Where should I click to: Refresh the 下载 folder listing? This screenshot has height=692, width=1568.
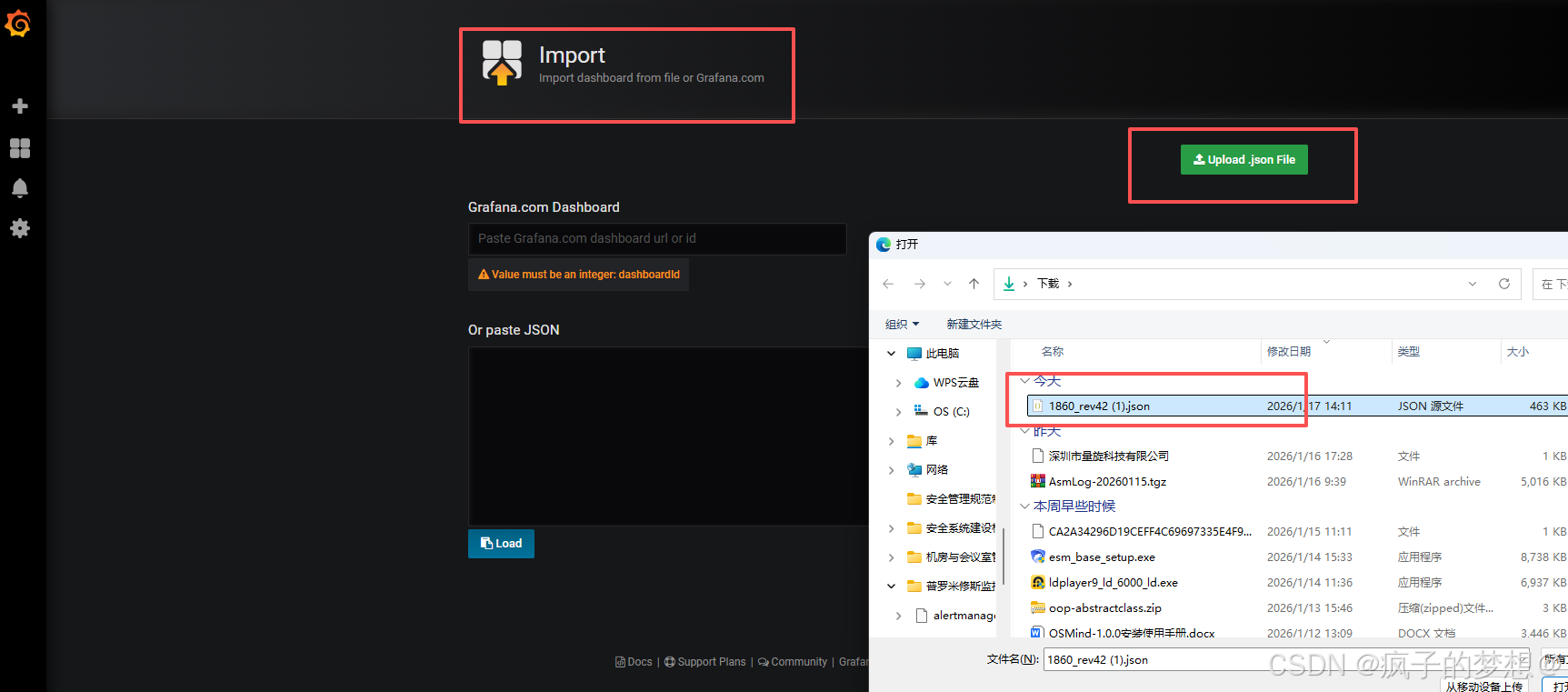(x=1504, y=284)
